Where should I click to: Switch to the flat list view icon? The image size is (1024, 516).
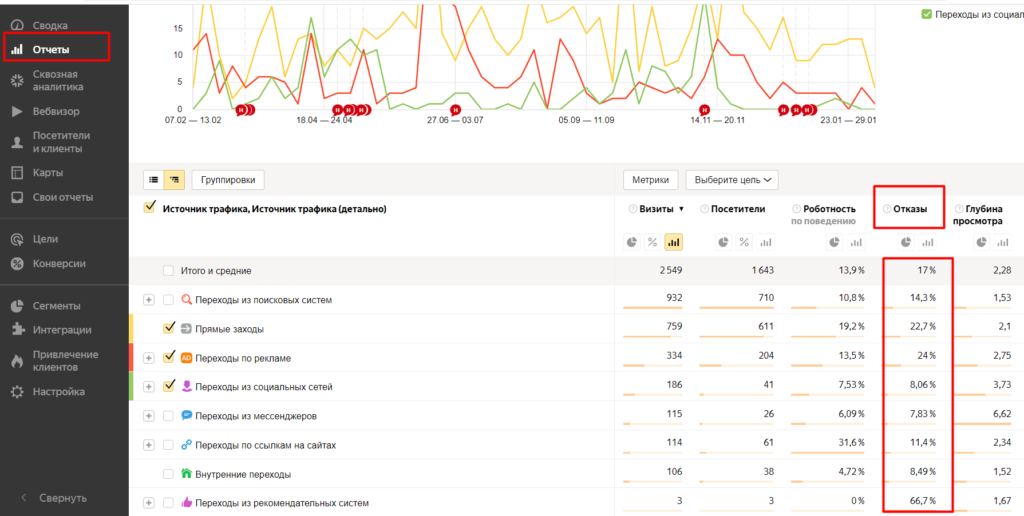tap(154, 180)
